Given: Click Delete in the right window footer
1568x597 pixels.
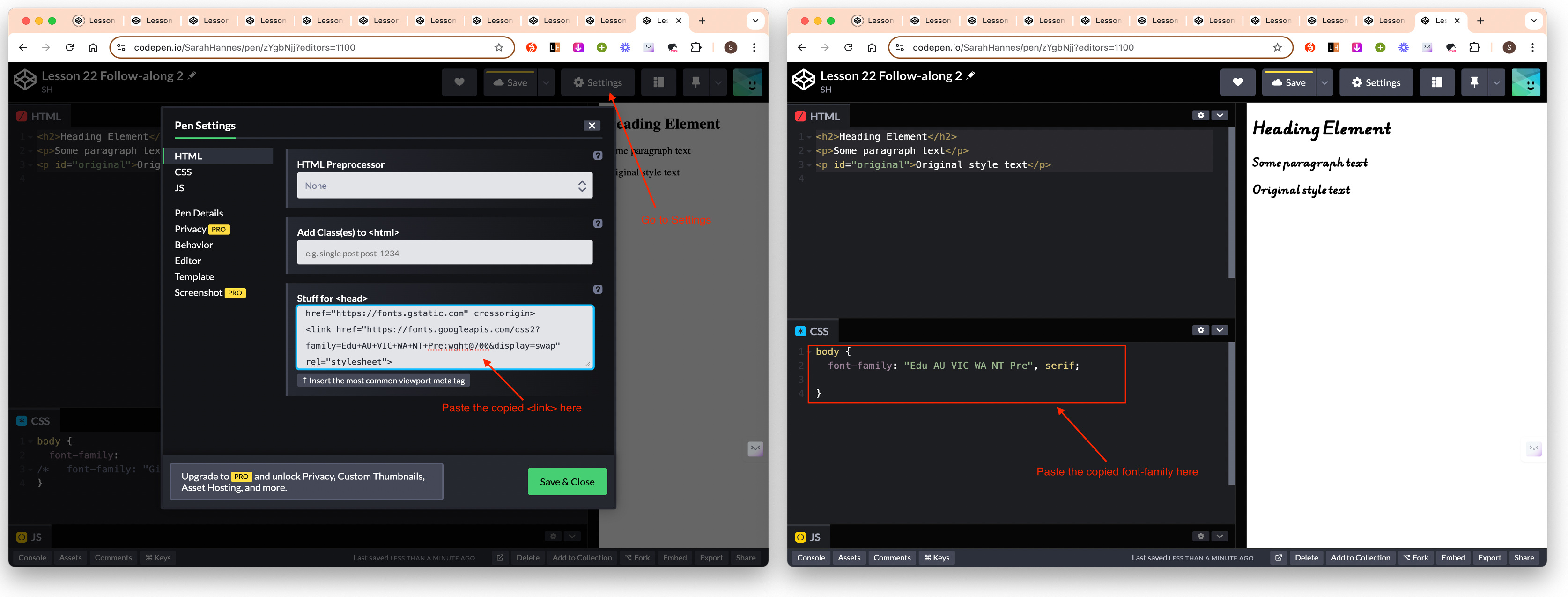Looking at the screenshot, I should point(1306,558).
